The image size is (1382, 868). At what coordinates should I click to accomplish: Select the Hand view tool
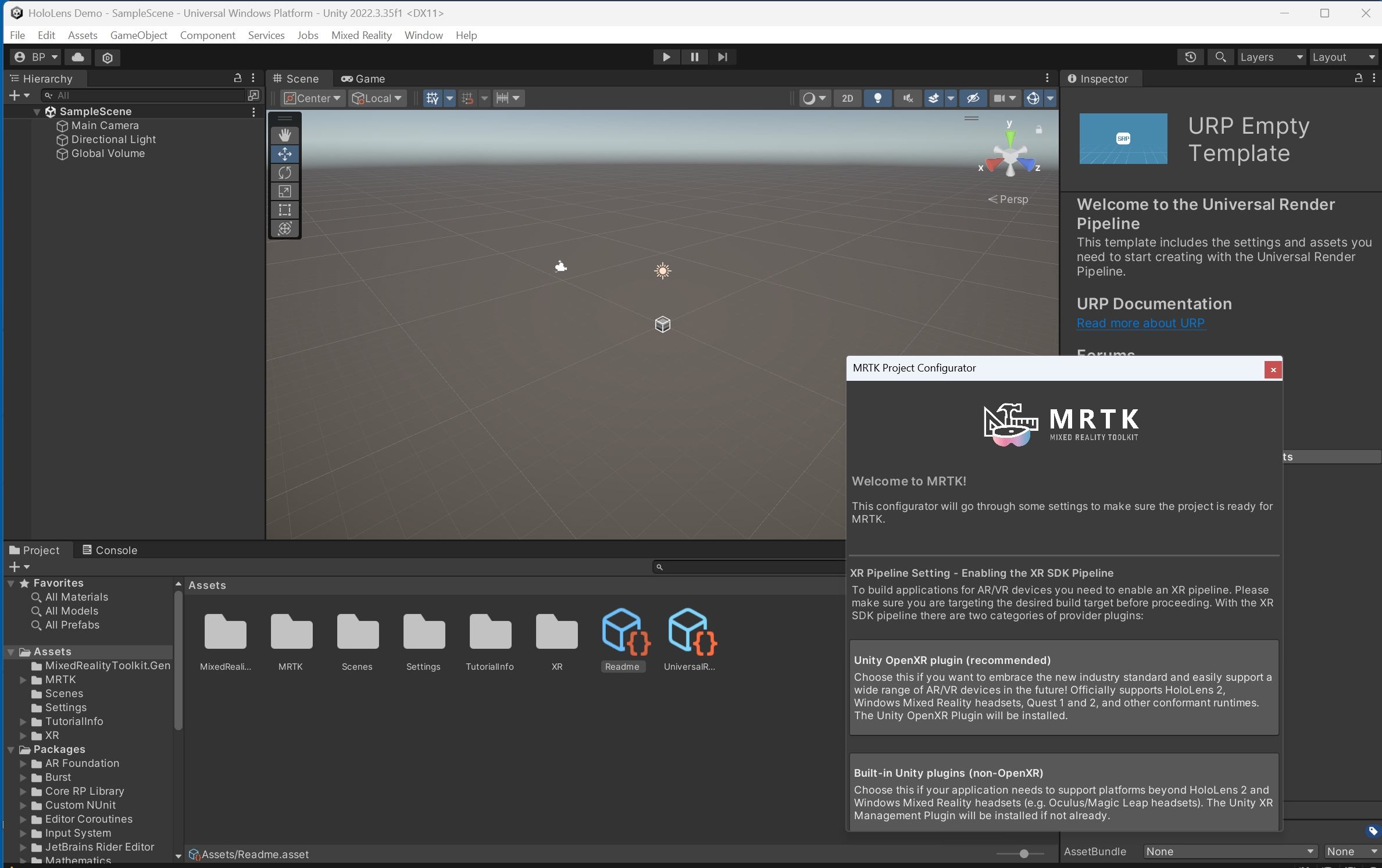pyautogui.click(x=284, y=134)
